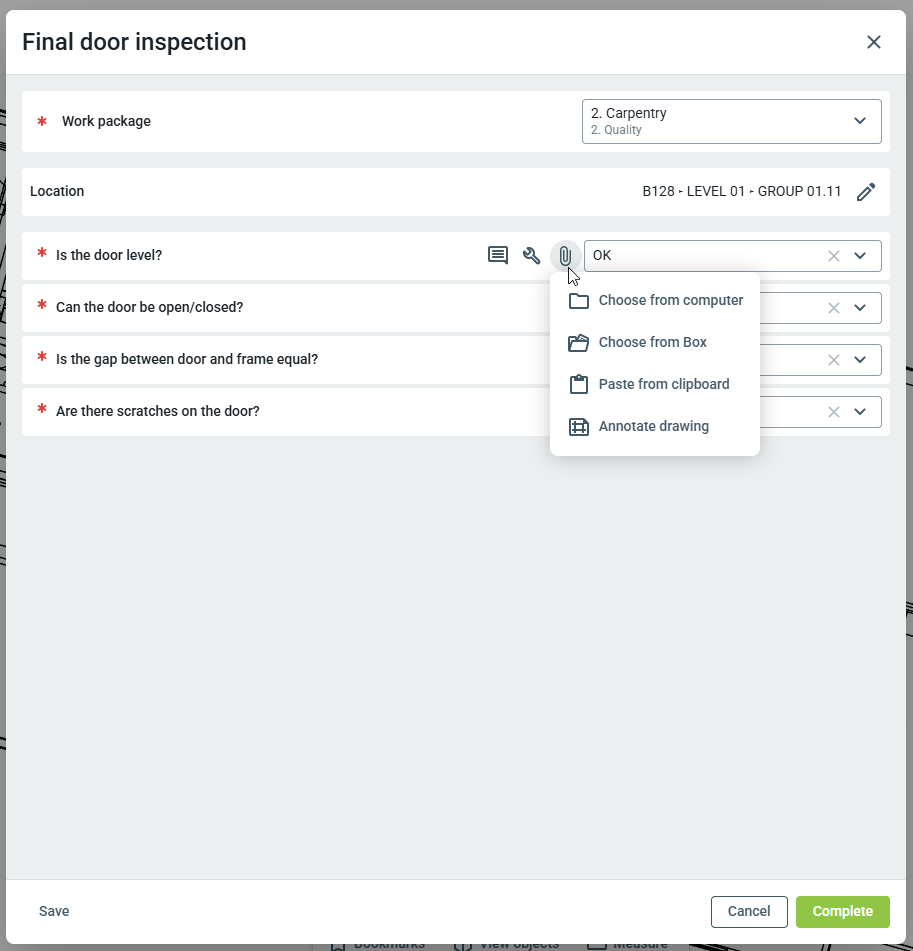Choose Paste from clipboard
Image resolution: width=913 pixels, height=951 pixels.
tap(663, 384)
